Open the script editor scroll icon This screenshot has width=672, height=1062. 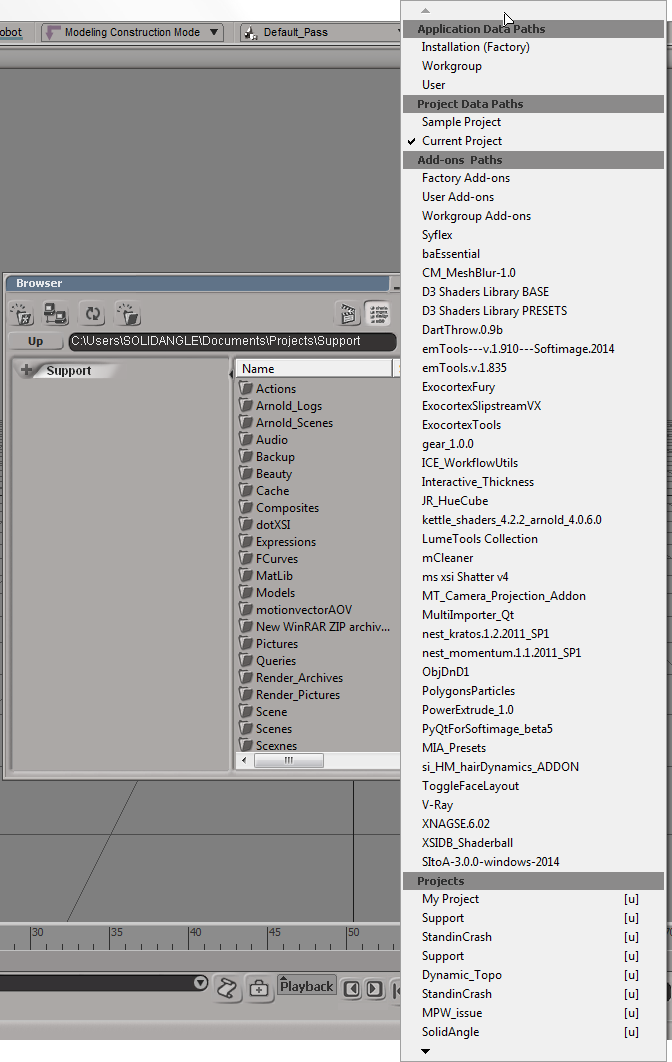coord(229,988)
